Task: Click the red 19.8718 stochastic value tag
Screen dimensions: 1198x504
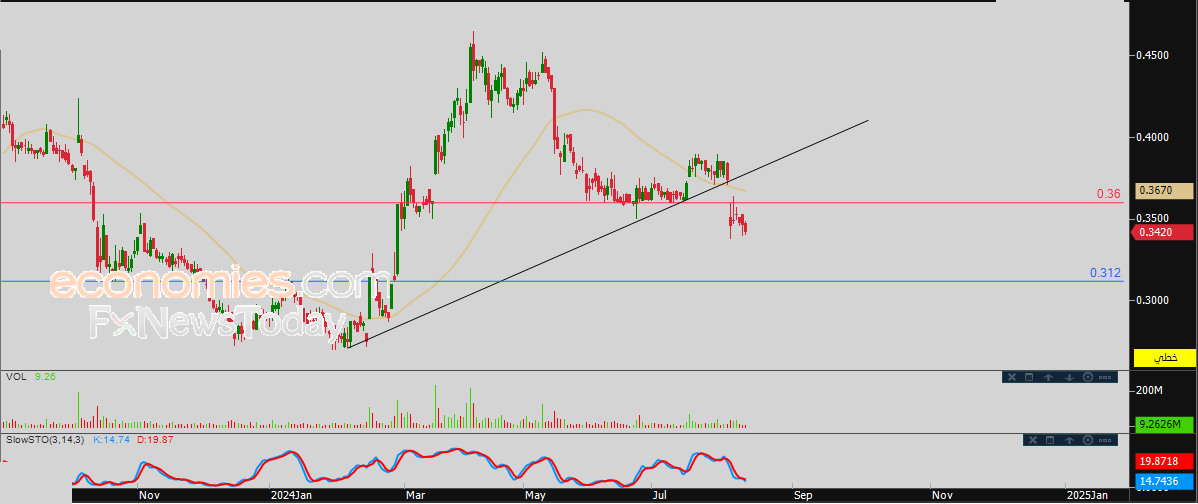Action: 1164,461
